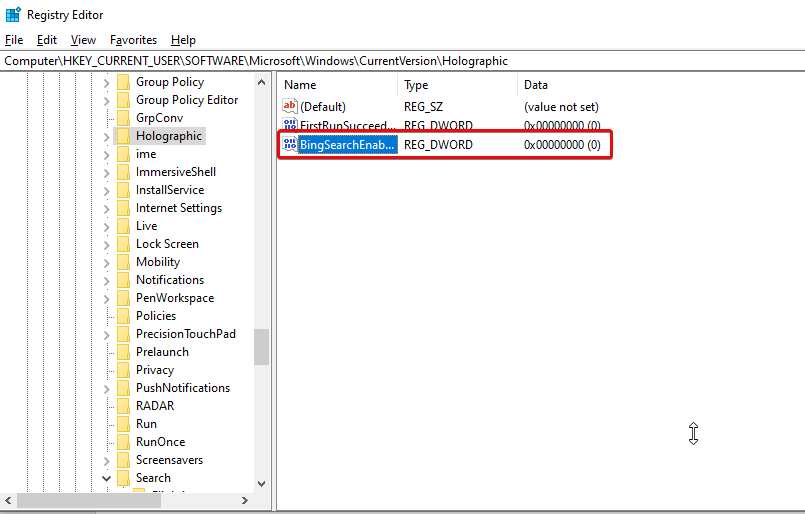
Task: Click the Group Policy Editor folder icon
Action: click(x=123, y=100)
